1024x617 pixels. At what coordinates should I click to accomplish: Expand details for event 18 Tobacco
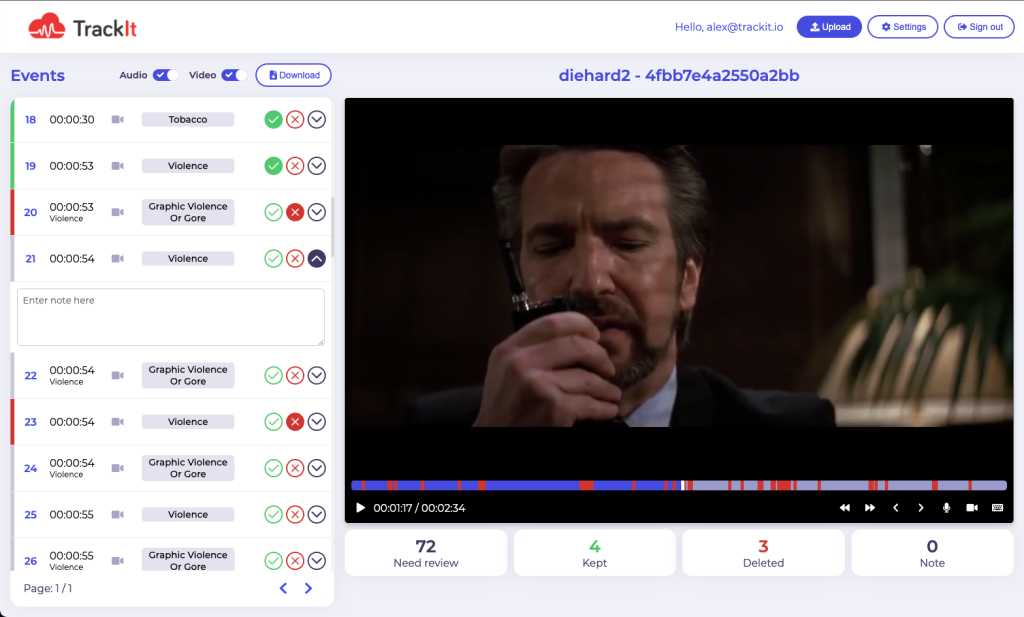[317, 119]
